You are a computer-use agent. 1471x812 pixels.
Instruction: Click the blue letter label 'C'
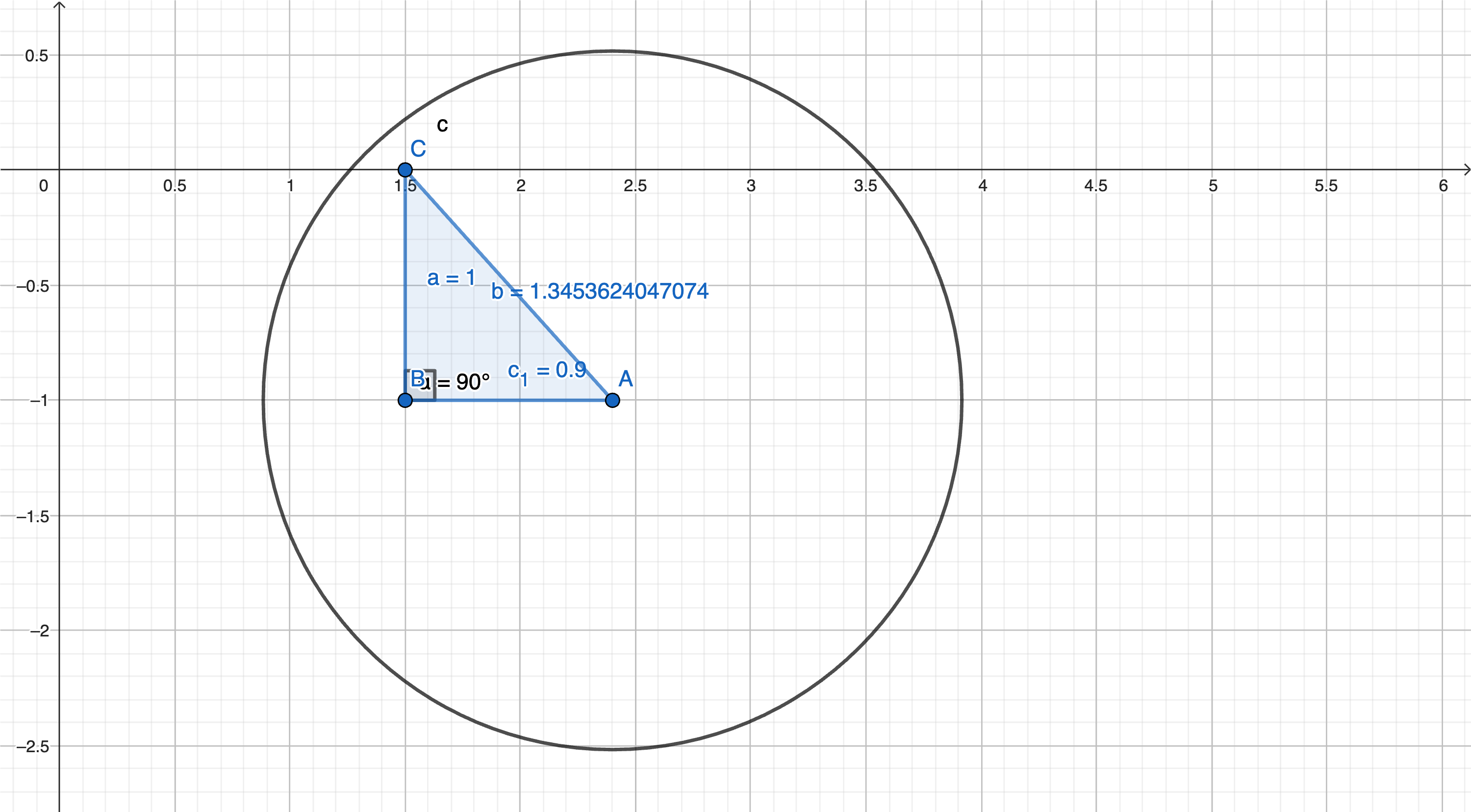point(418,149)
